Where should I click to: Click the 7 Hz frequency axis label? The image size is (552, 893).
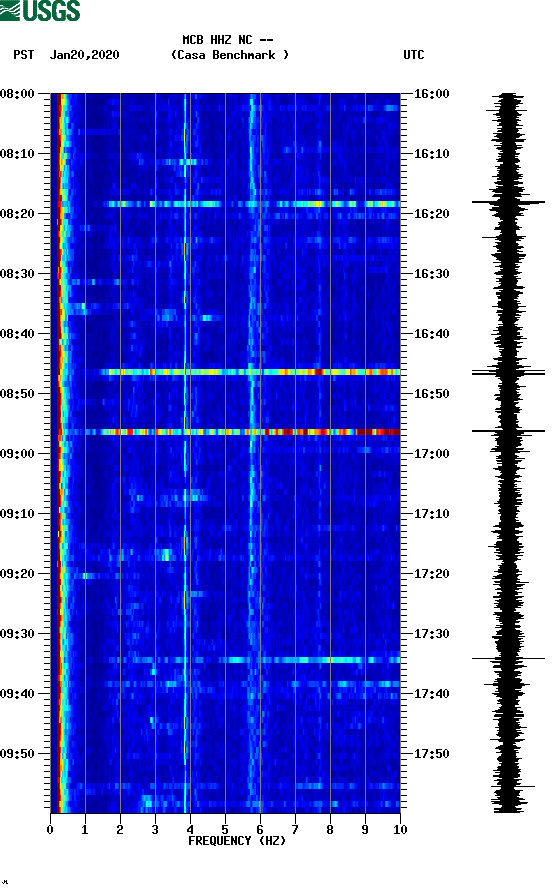[x=295, y=830]
